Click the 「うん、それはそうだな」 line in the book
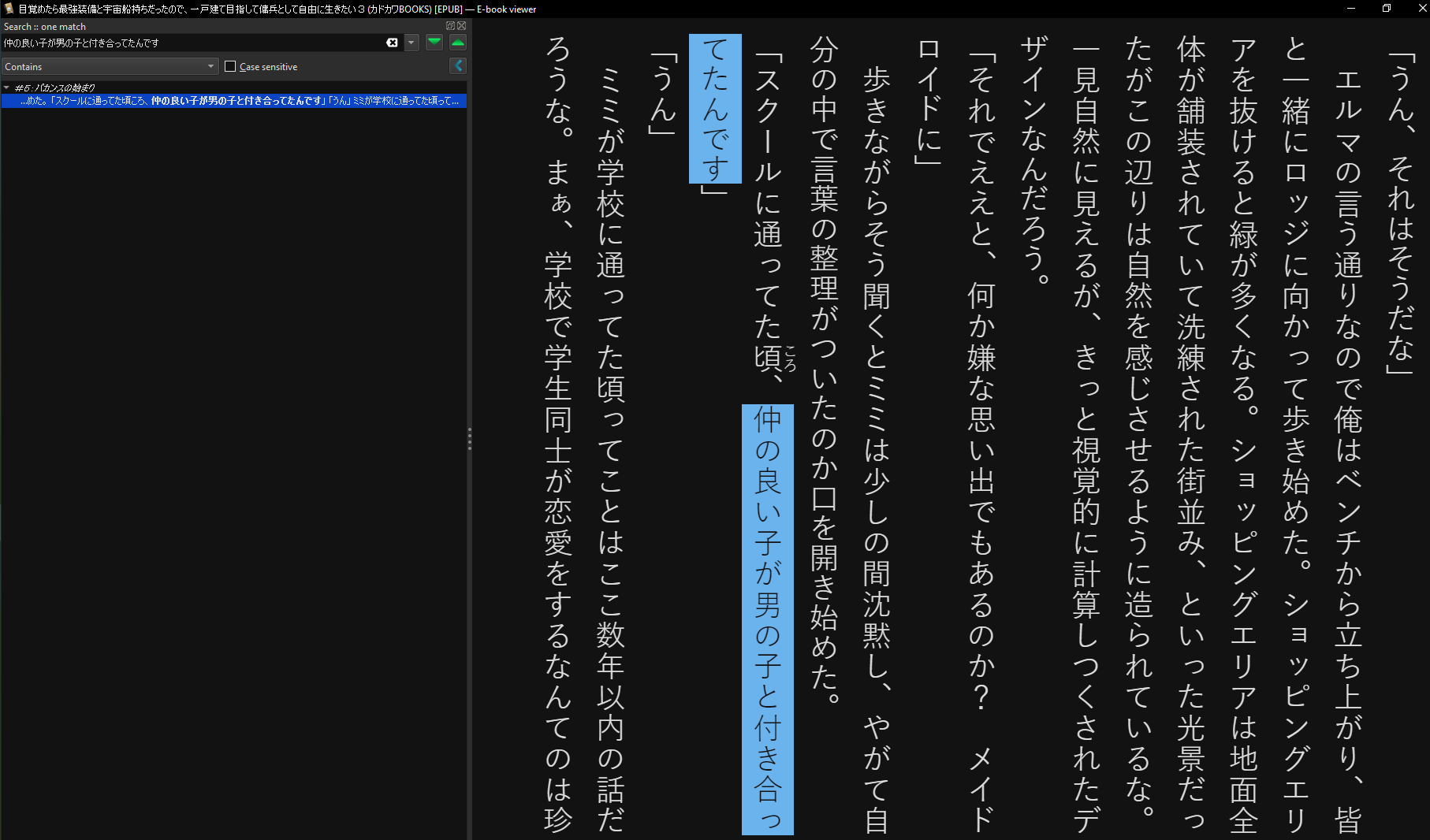The image size is (1430, 840). 1400,214
